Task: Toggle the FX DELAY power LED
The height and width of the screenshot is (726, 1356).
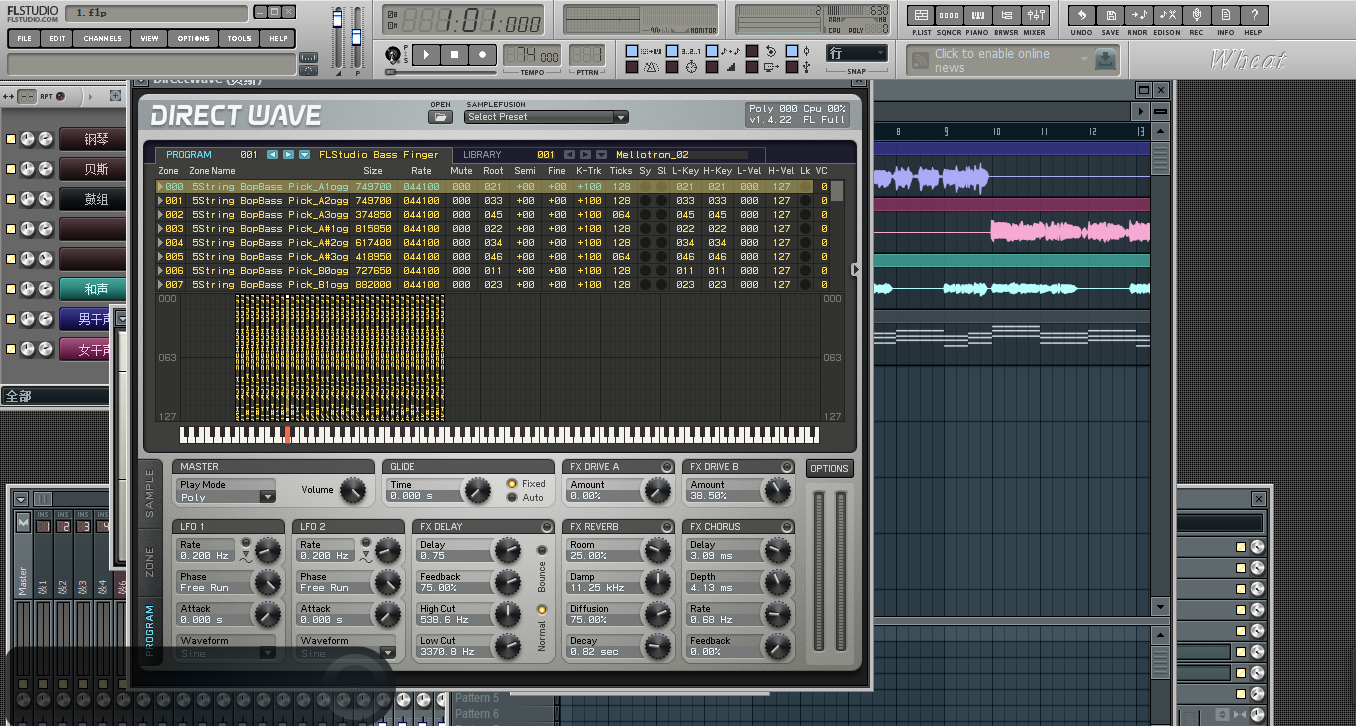Action: [x=547, y=527]
